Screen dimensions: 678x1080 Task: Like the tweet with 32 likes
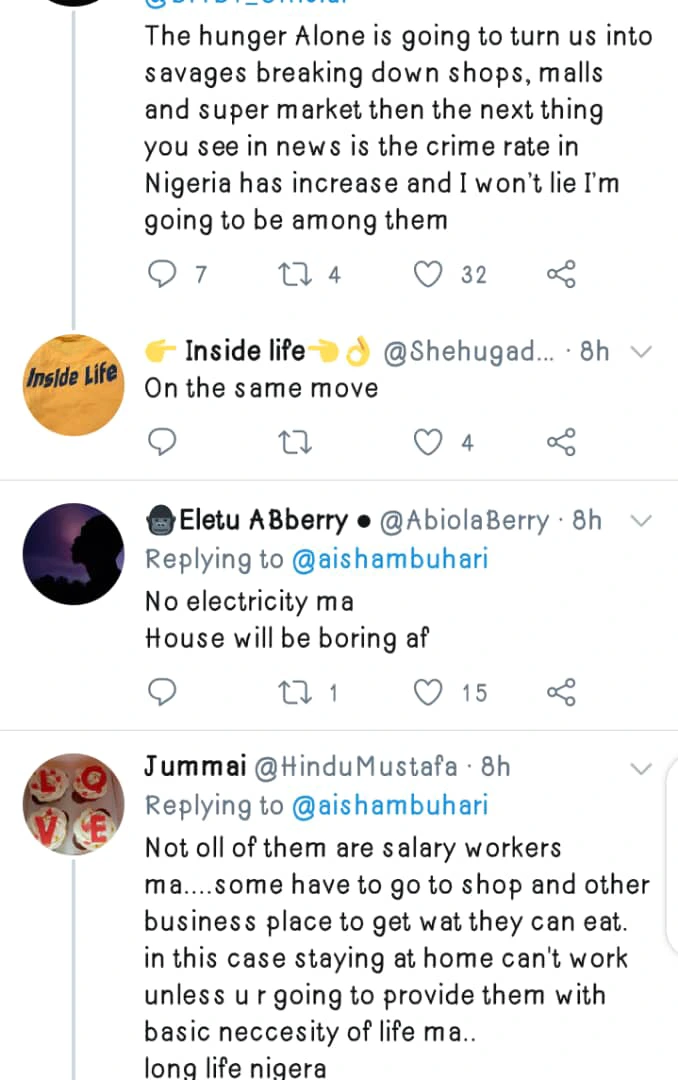(x=427, y=274)
